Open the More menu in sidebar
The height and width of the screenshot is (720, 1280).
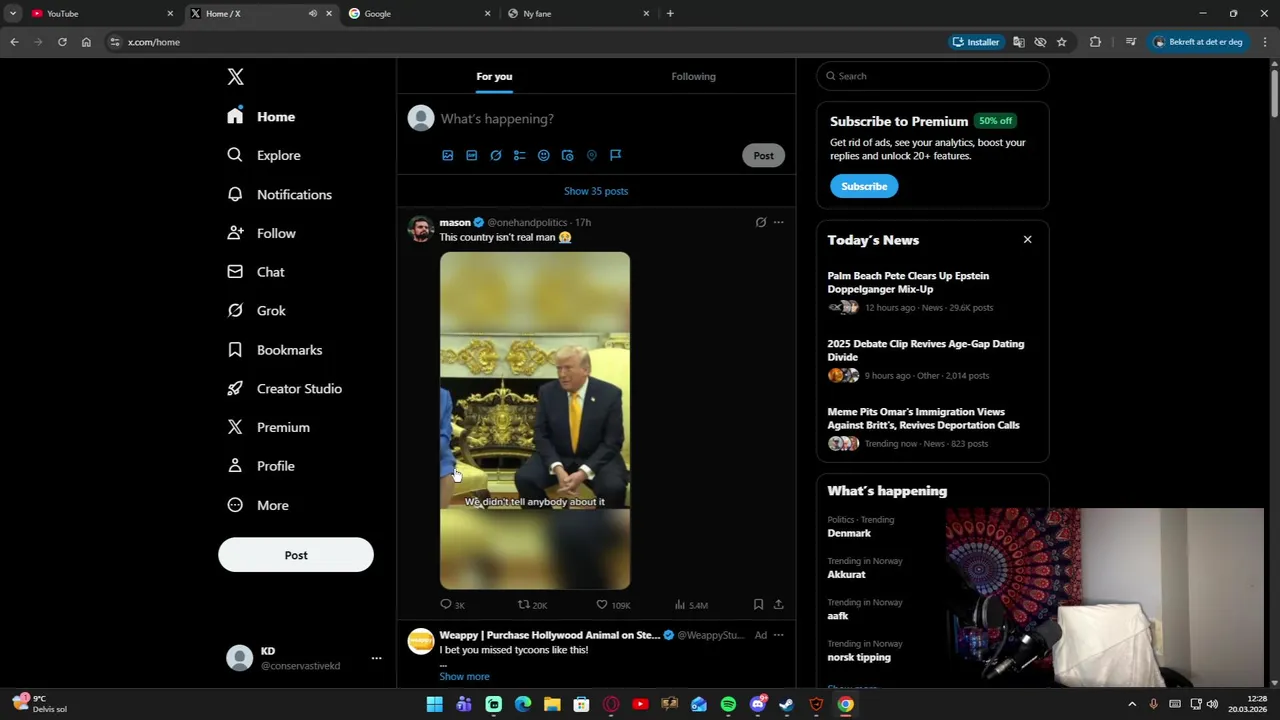258,505
